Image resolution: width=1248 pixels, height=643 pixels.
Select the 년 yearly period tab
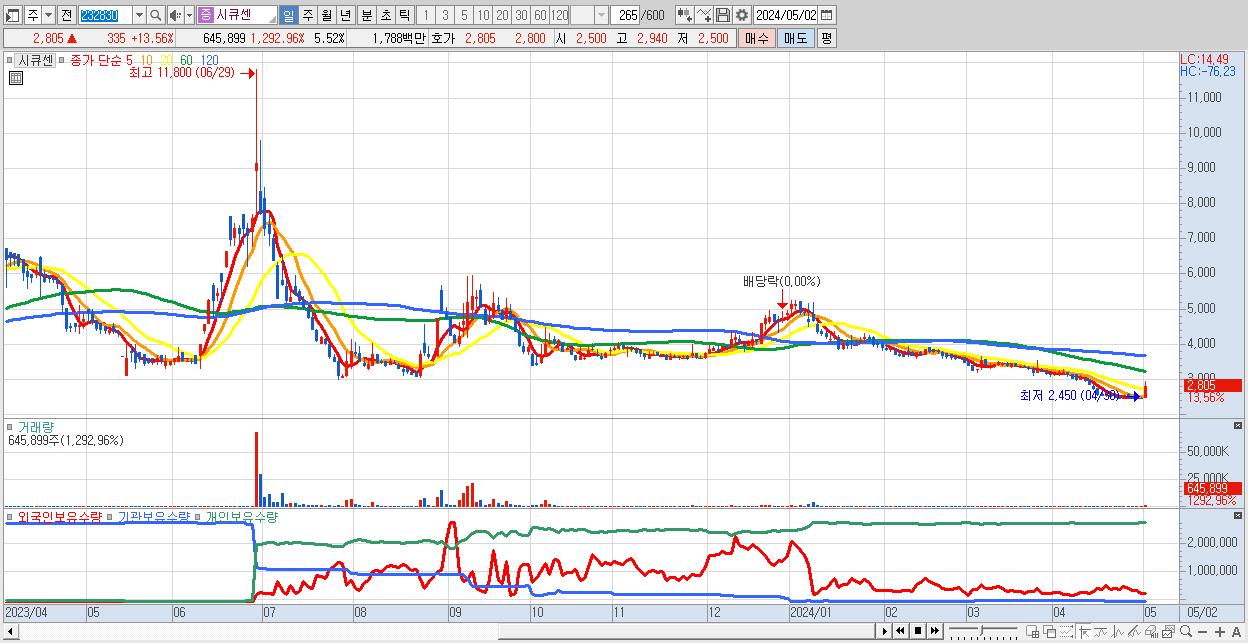345,15
